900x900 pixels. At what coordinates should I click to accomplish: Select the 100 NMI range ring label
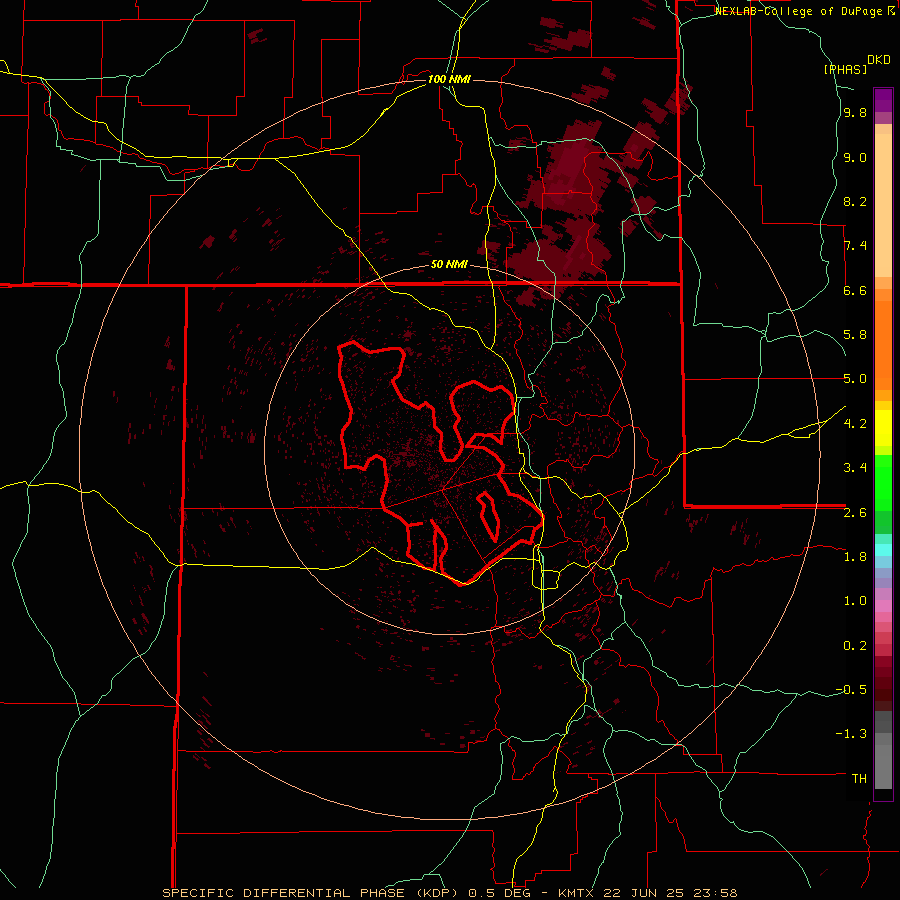(449, 79)
